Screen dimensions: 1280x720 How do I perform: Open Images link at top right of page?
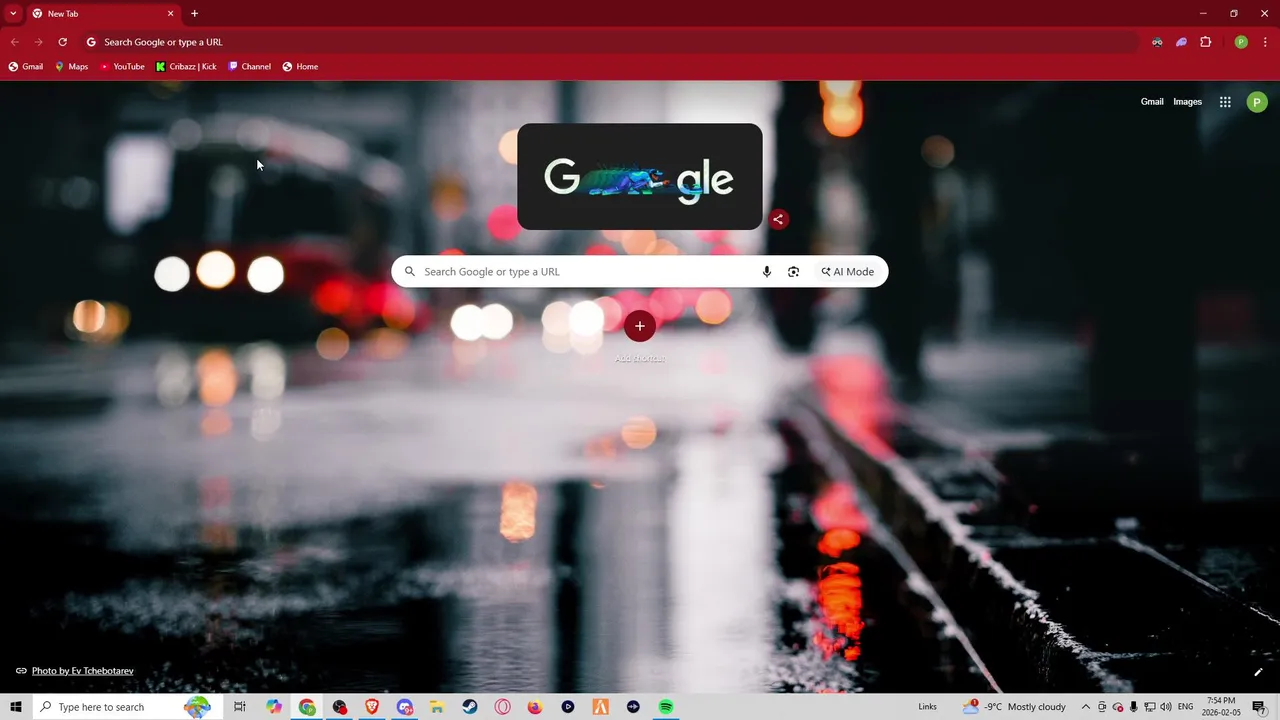point(1187,102)
